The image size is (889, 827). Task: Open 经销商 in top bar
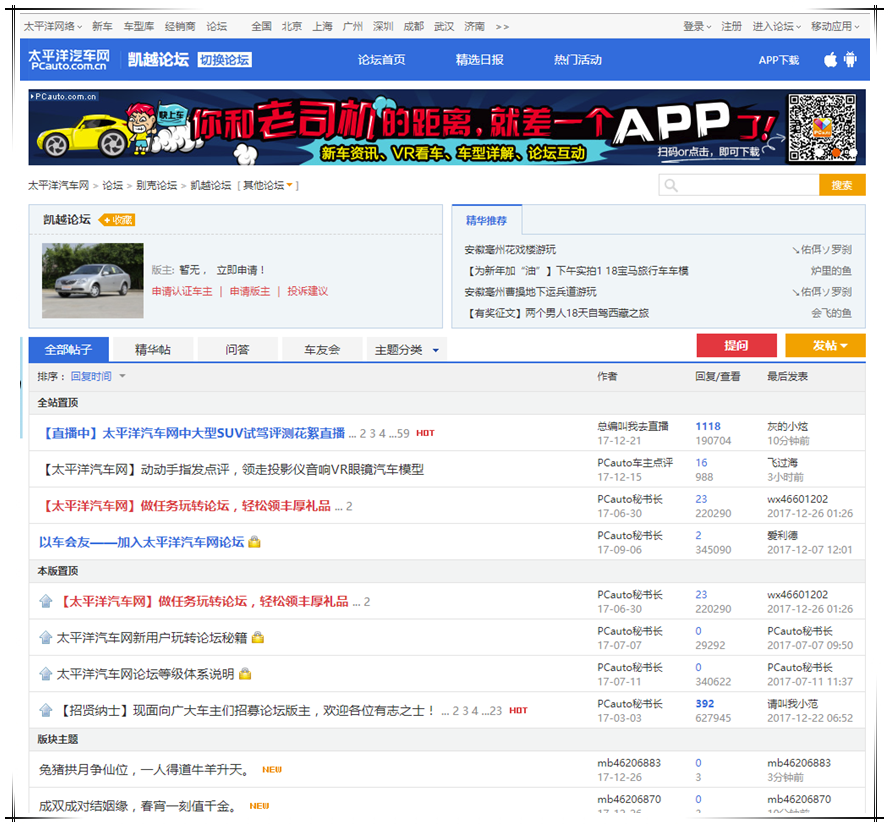click(180, 26)
